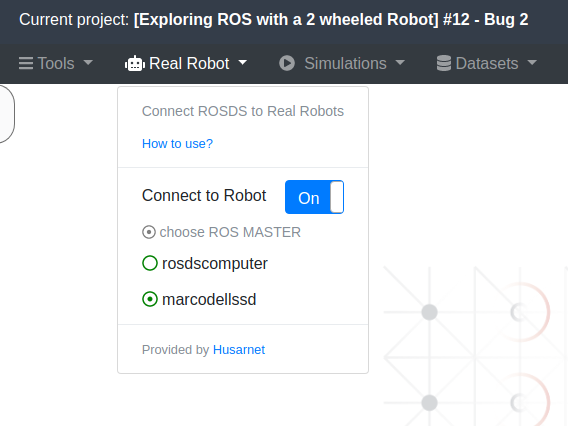Screen dimensions: 568x426
Task: Collapse the Real Robot dropdown caret
Action: click(243, 63)
